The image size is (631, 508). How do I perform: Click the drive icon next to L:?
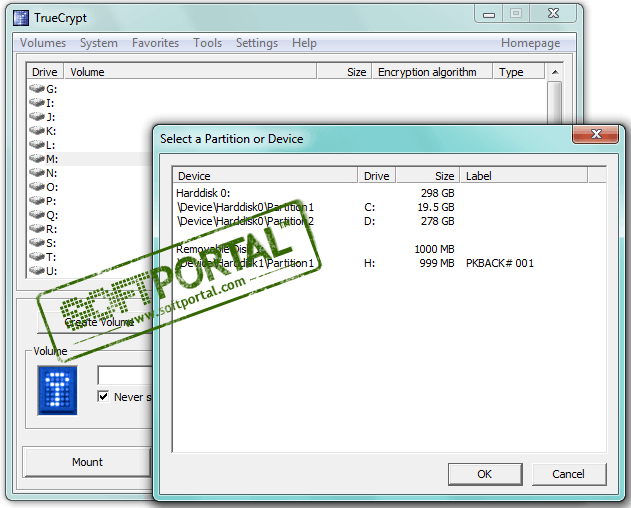(x=37, y=145)
